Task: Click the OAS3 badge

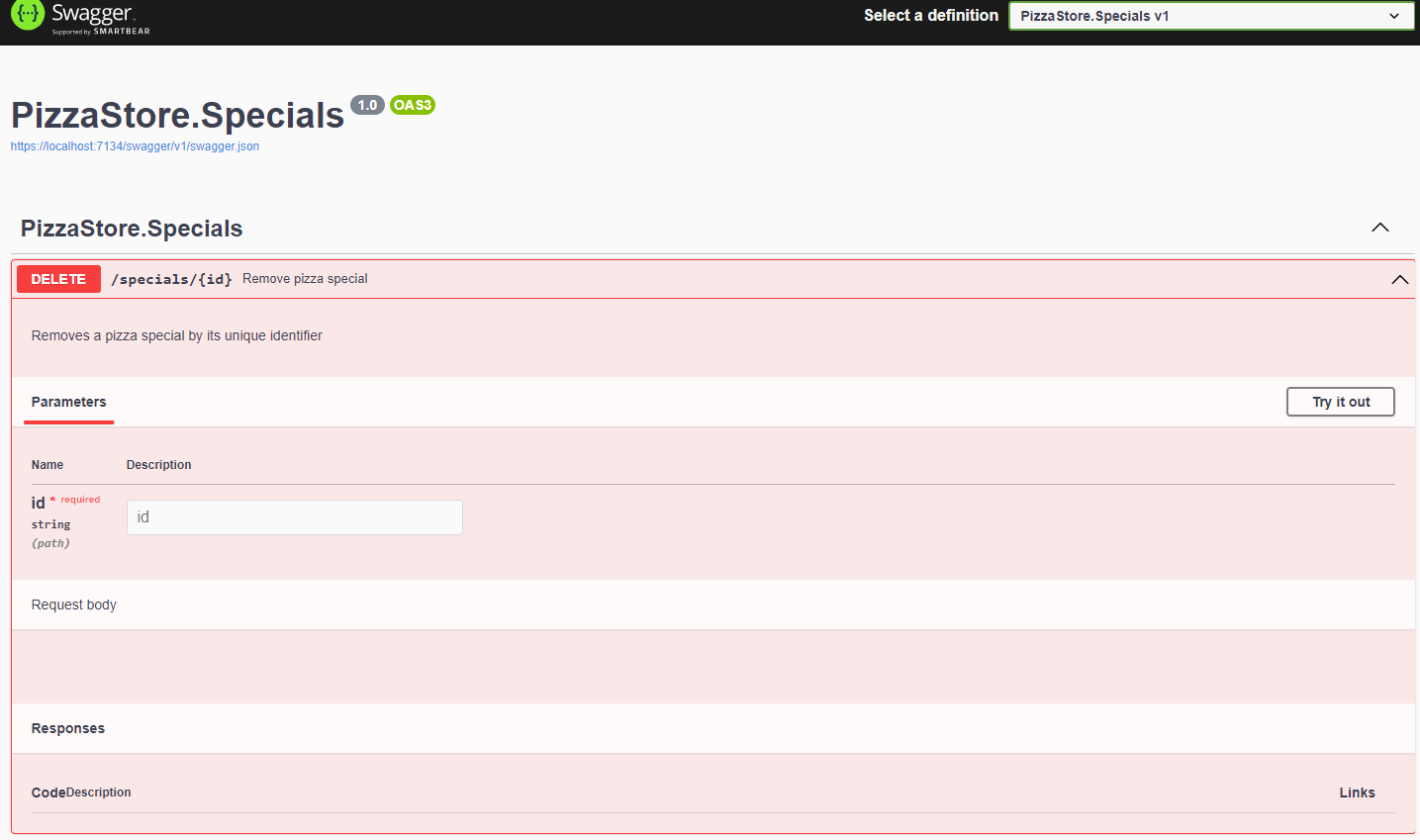Action: click(x=413, y=105)
